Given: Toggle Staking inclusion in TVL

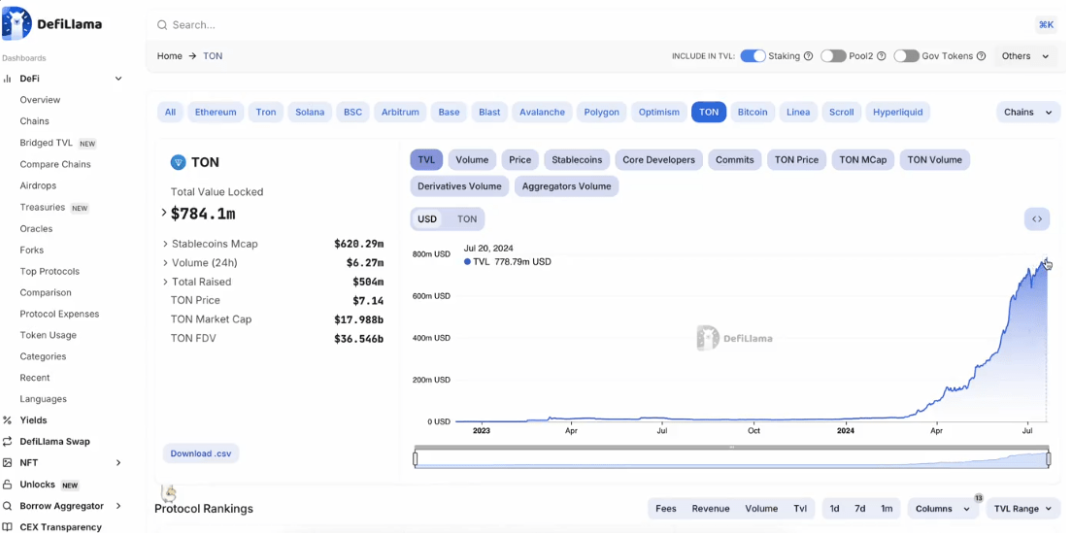Looking at the screenshot, I should tap(753, 56).
